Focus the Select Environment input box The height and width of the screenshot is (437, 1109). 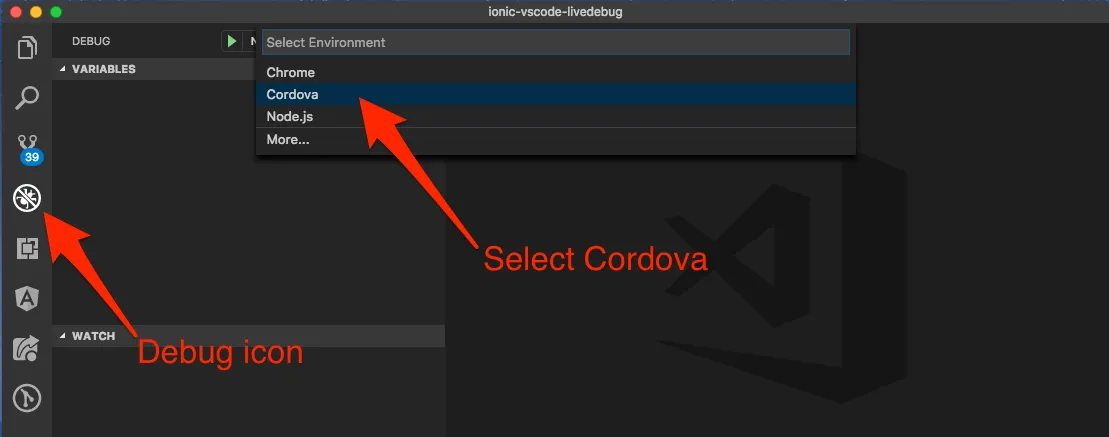[x=556, y=42]
